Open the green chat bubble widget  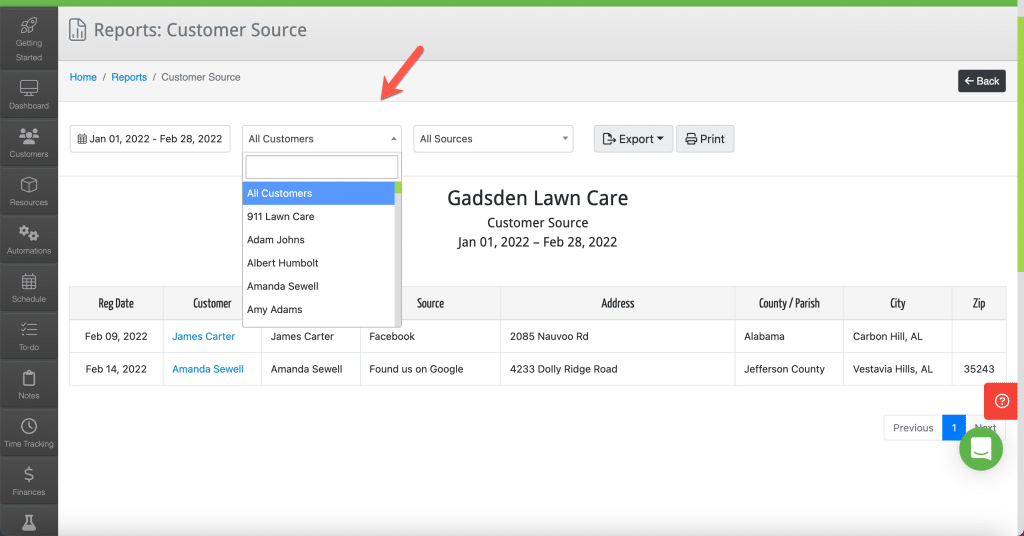click(981, 449)
